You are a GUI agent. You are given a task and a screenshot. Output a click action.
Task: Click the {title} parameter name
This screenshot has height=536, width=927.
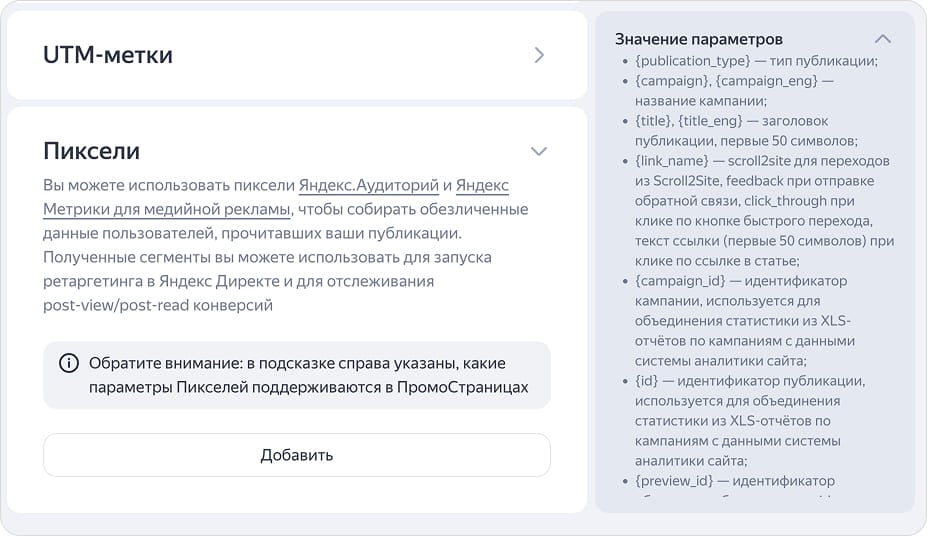tap(654, 120)
